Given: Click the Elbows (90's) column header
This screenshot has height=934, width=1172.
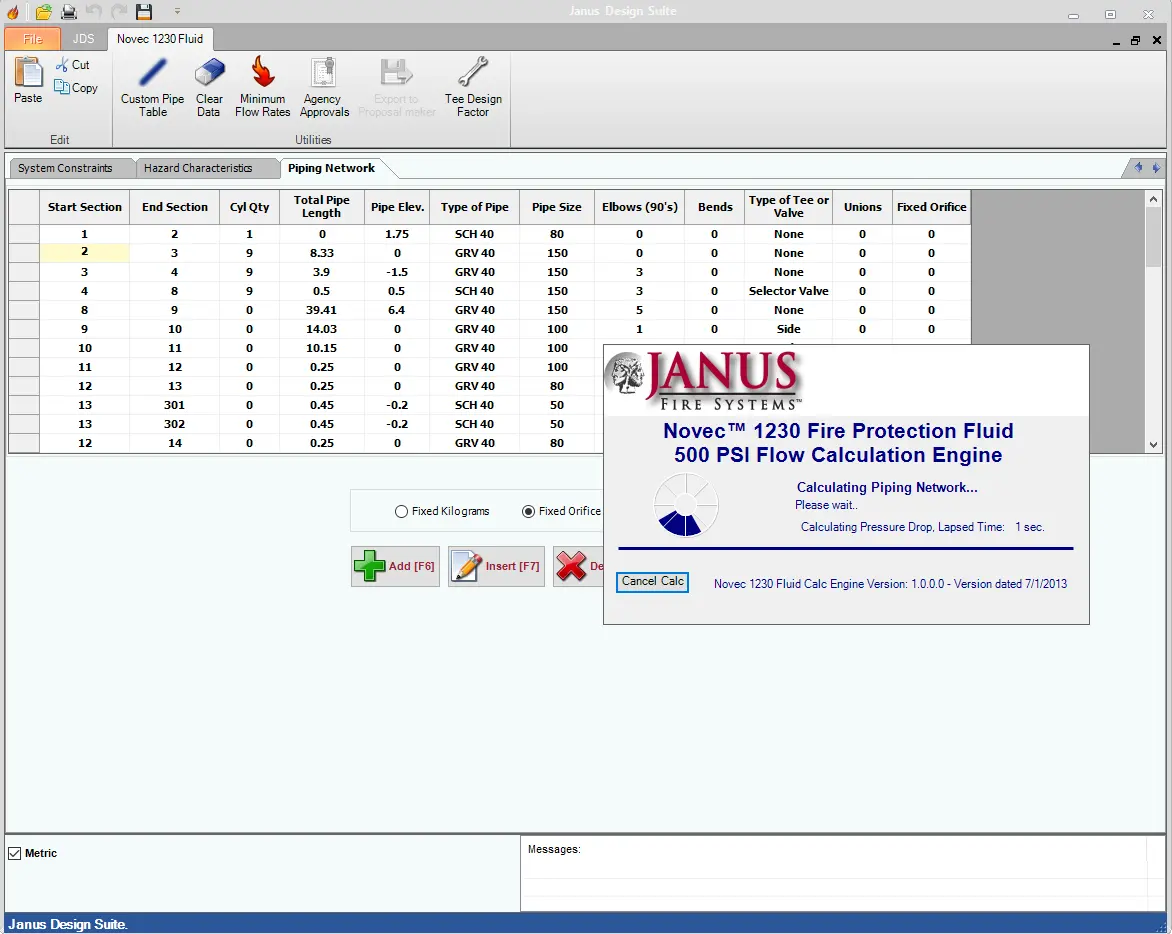Looking at the screenshot, I should tap(640, 207).
